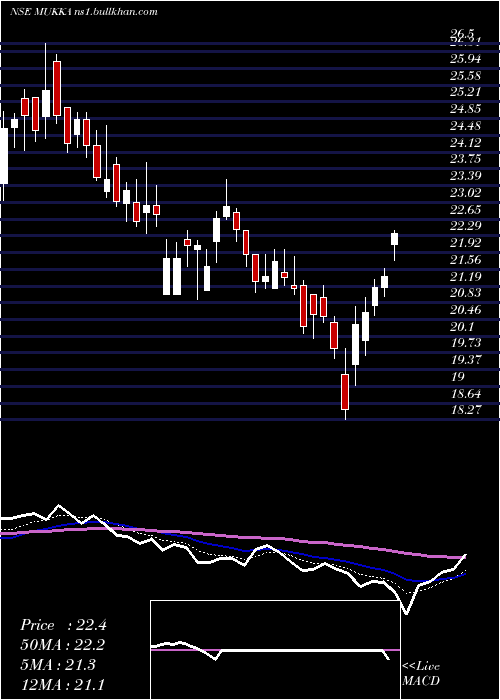The height and width of the screenshot is (700, 500).
Task: Click the 22.29 price axis label
Action: [465, 227]
